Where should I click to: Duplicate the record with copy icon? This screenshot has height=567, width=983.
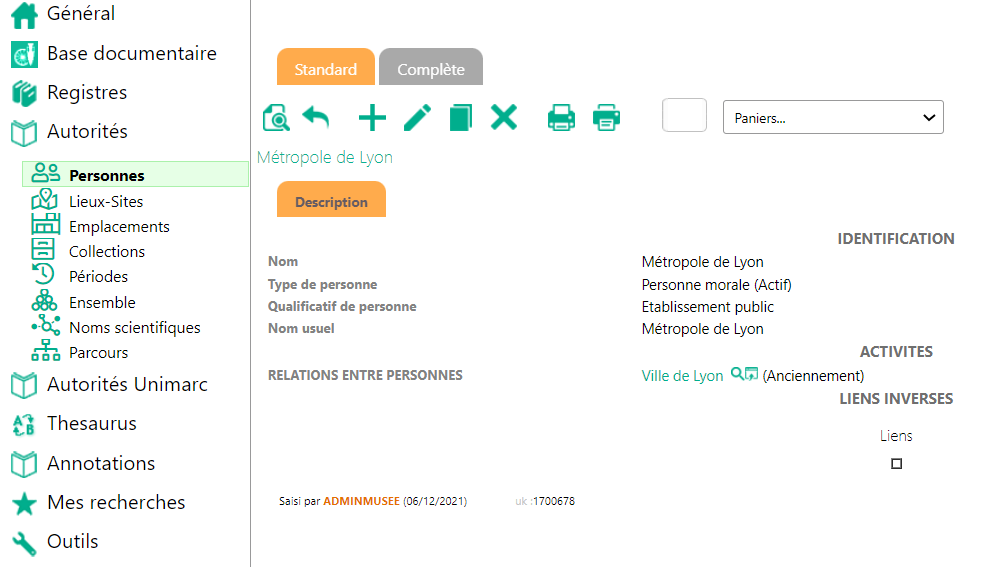pyautogui.click(x=461, y=118)
